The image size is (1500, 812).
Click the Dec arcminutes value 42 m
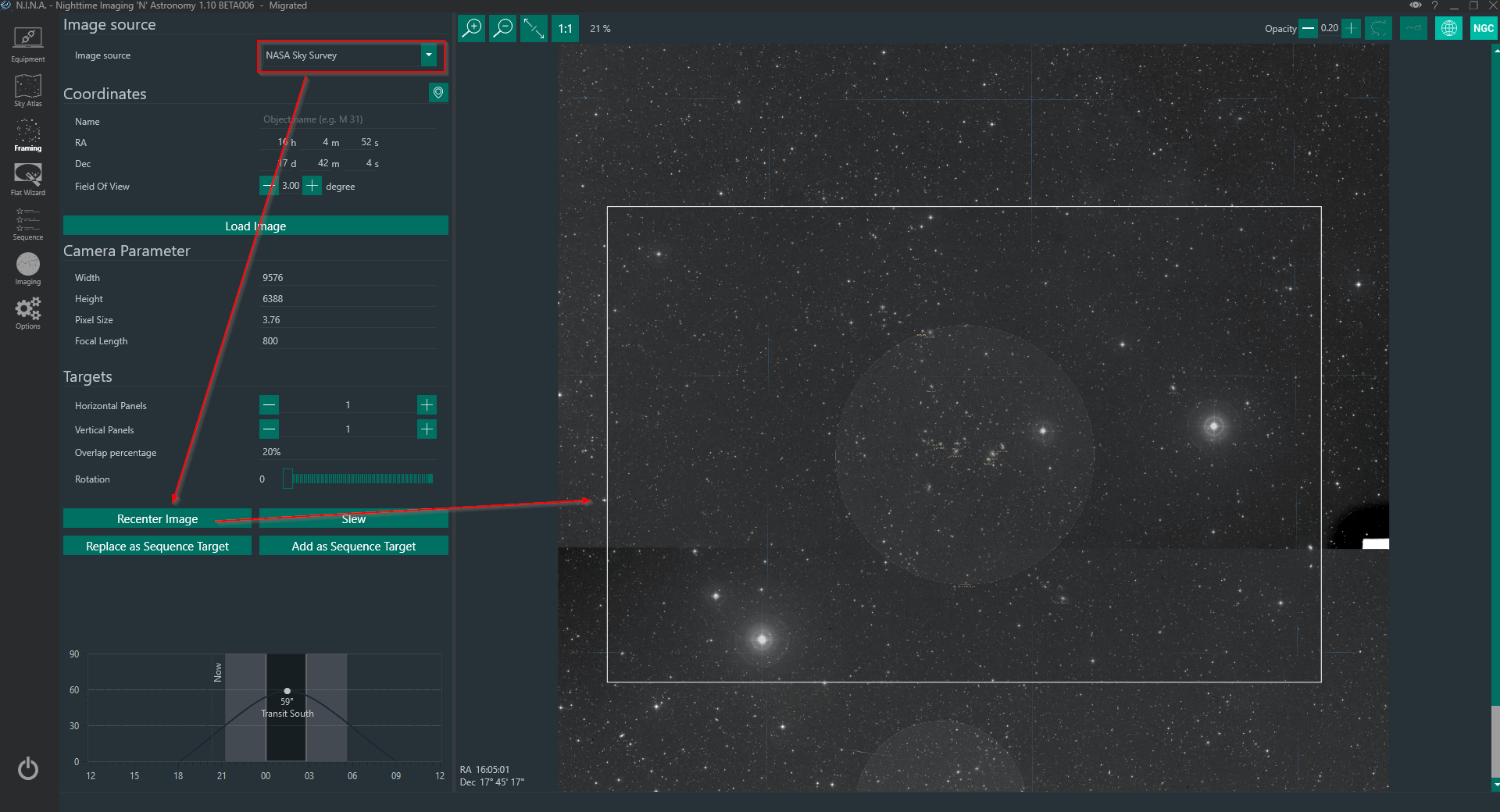(328, 163)
